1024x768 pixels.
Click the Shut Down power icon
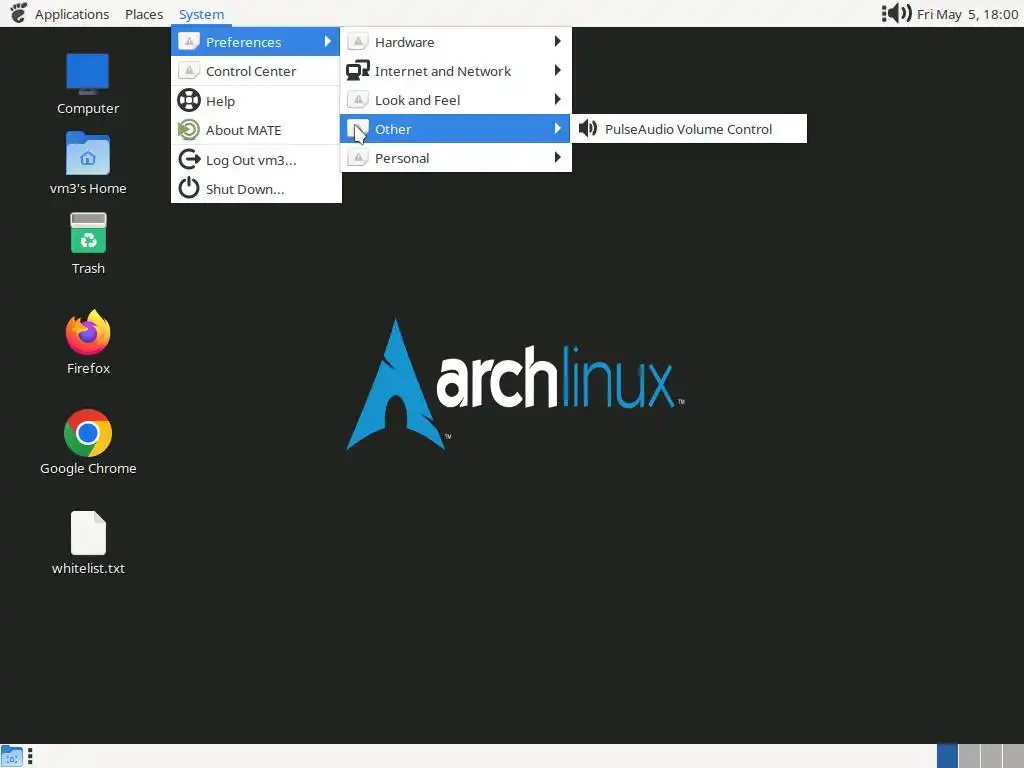[189, 188]
